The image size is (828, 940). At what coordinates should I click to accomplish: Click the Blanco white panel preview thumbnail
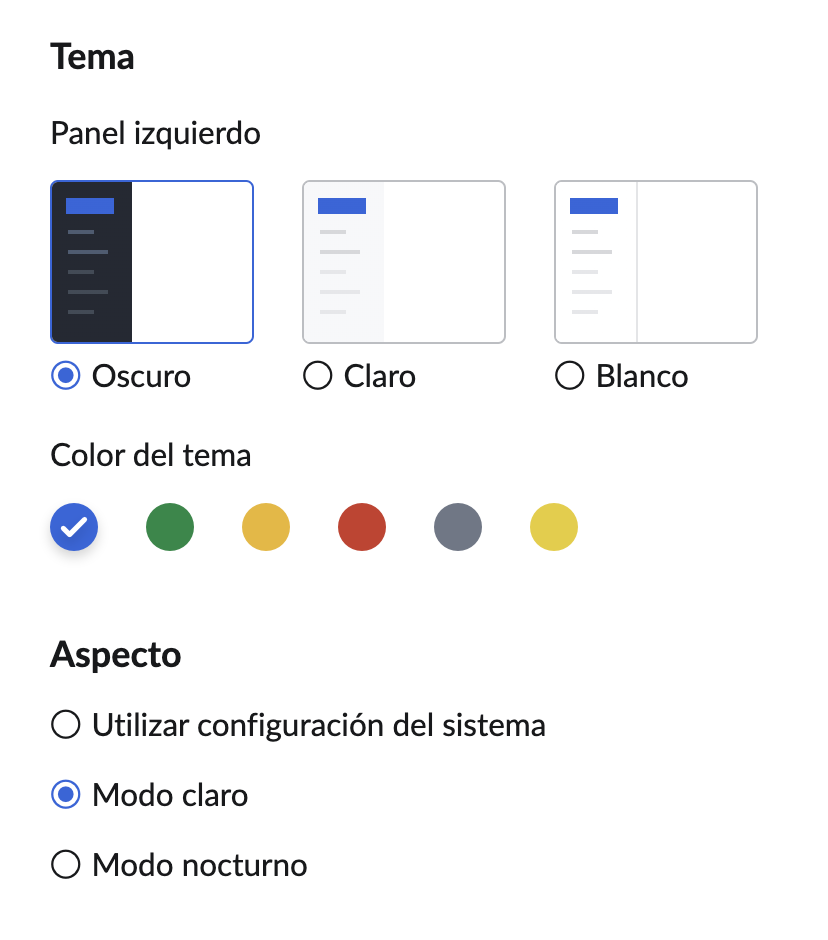click(656, 262)
